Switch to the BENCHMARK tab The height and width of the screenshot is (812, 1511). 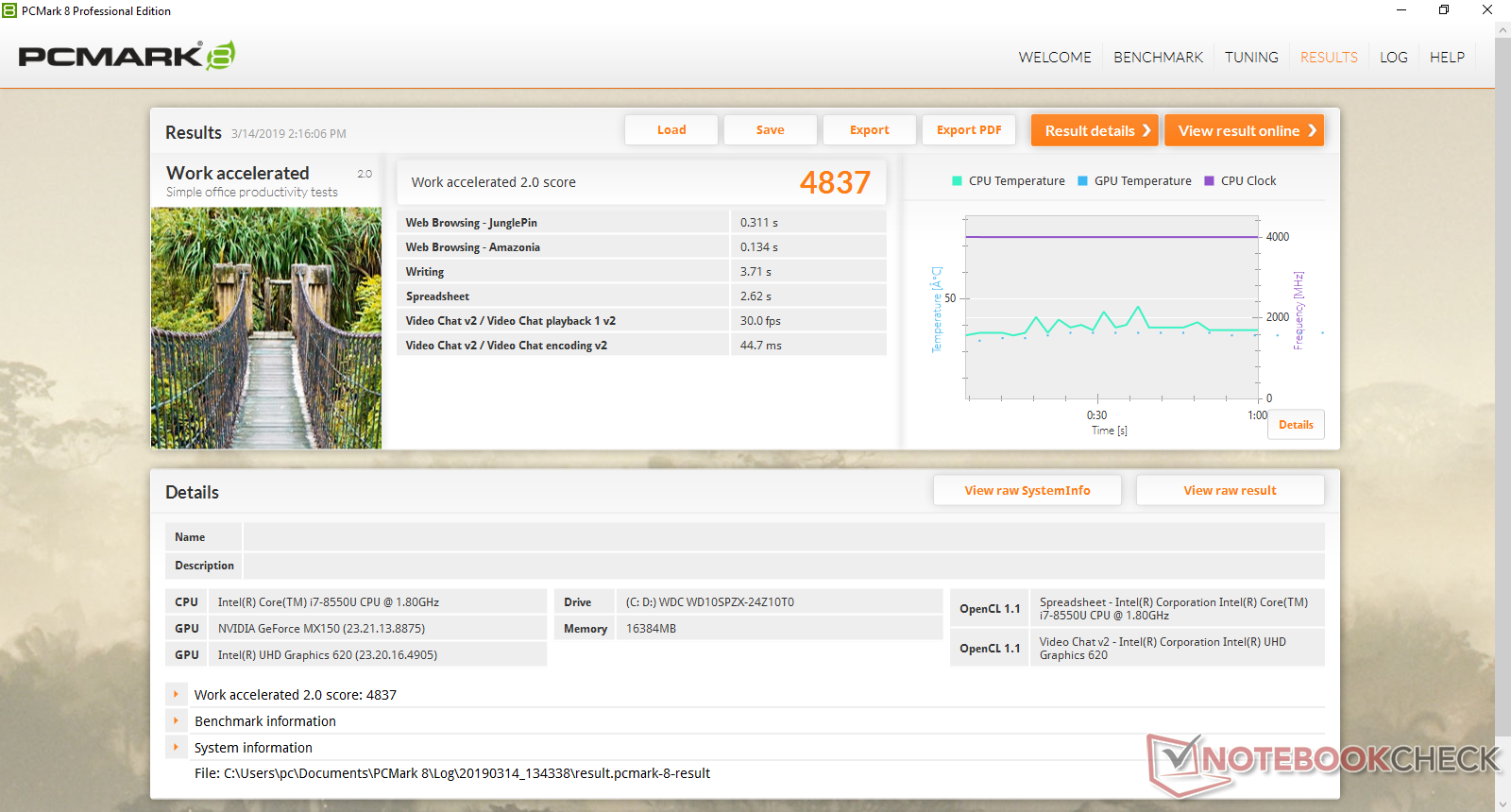[x=1158, y=58]
